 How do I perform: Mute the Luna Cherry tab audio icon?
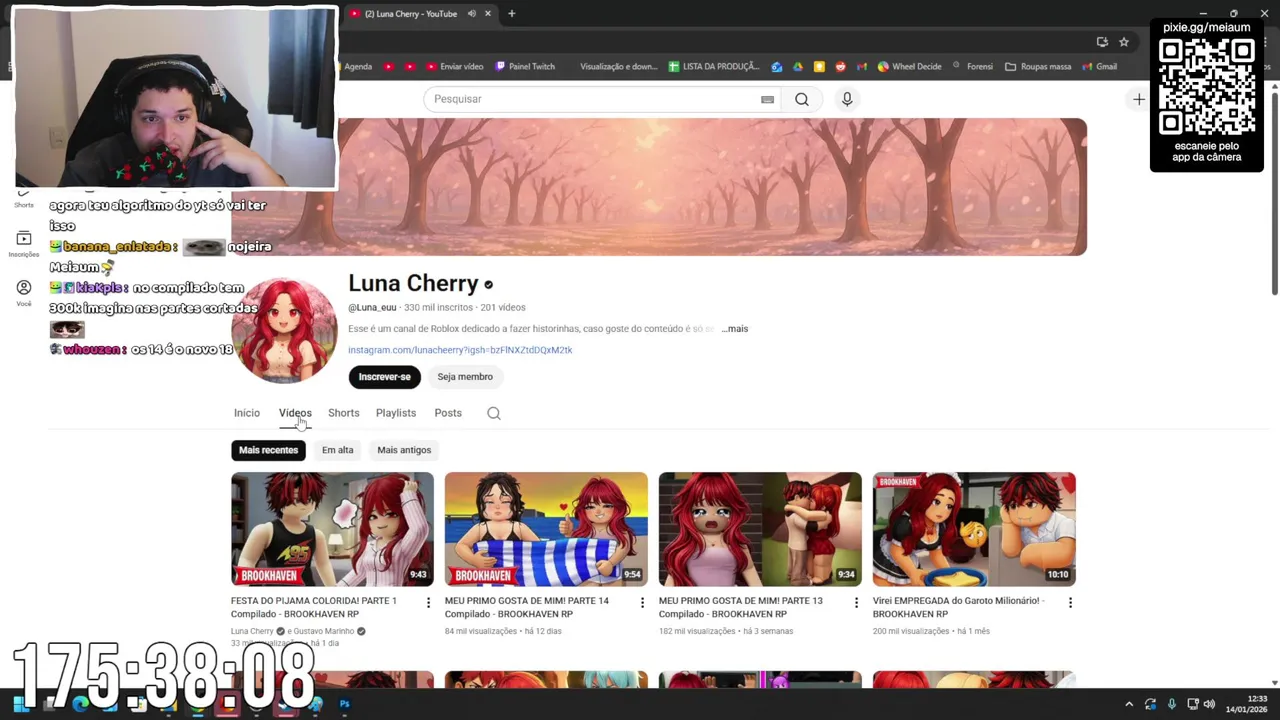472,14
